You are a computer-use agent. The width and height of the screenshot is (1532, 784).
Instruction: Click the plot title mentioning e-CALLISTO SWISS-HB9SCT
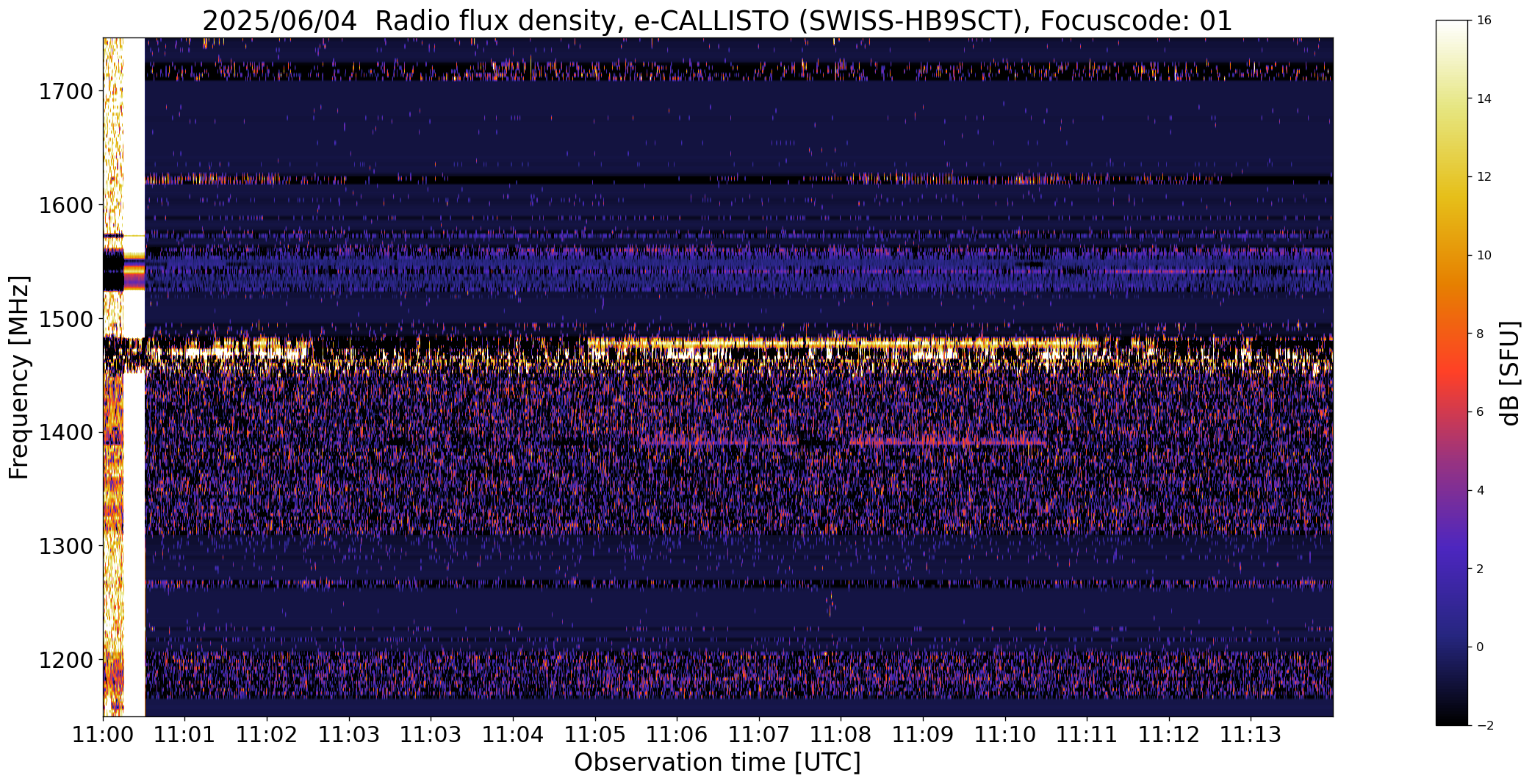click(x=717, y=21)
